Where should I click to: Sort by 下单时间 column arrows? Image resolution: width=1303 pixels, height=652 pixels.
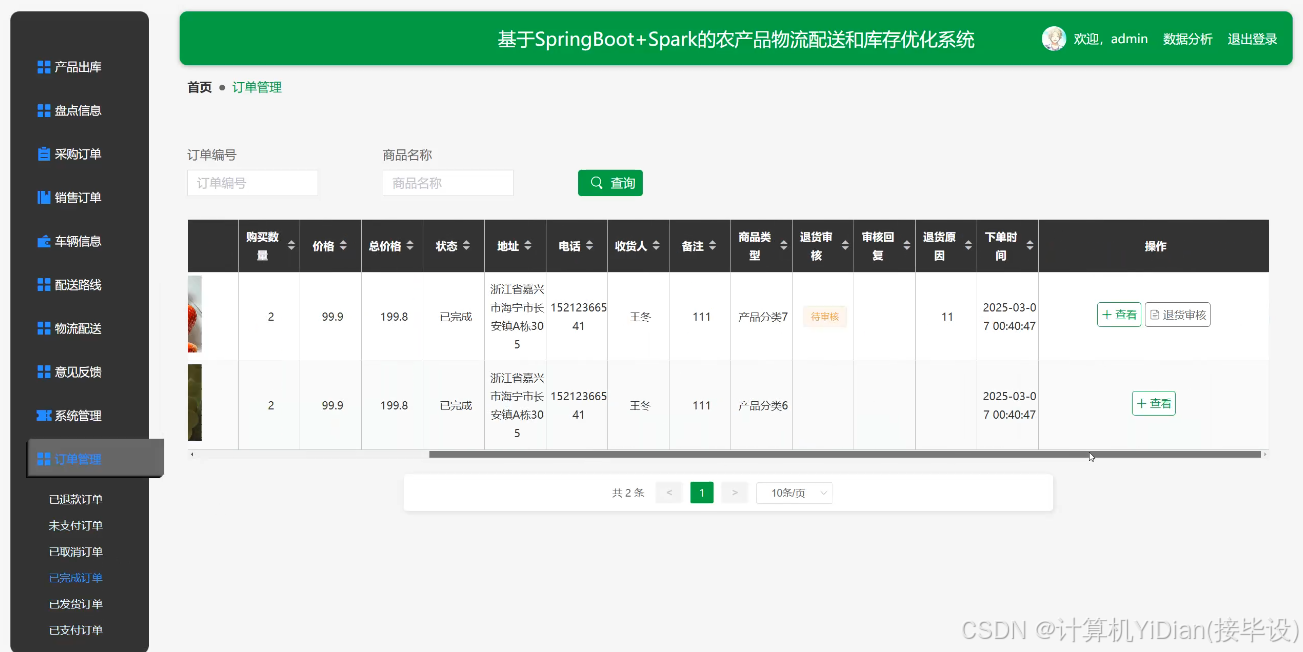click(x=1029, y=246)
